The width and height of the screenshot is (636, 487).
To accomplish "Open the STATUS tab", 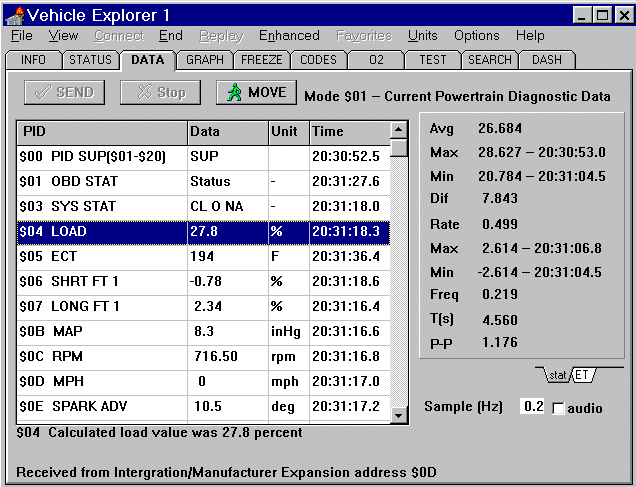I will pos(90,60).
